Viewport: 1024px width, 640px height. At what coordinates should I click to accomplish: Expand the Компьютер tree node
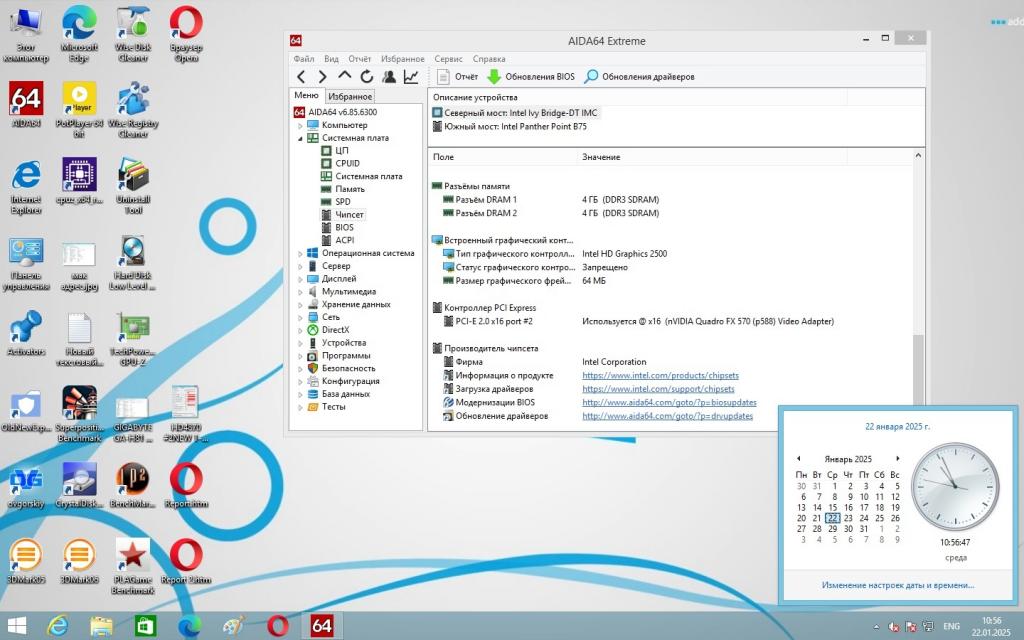300,125
